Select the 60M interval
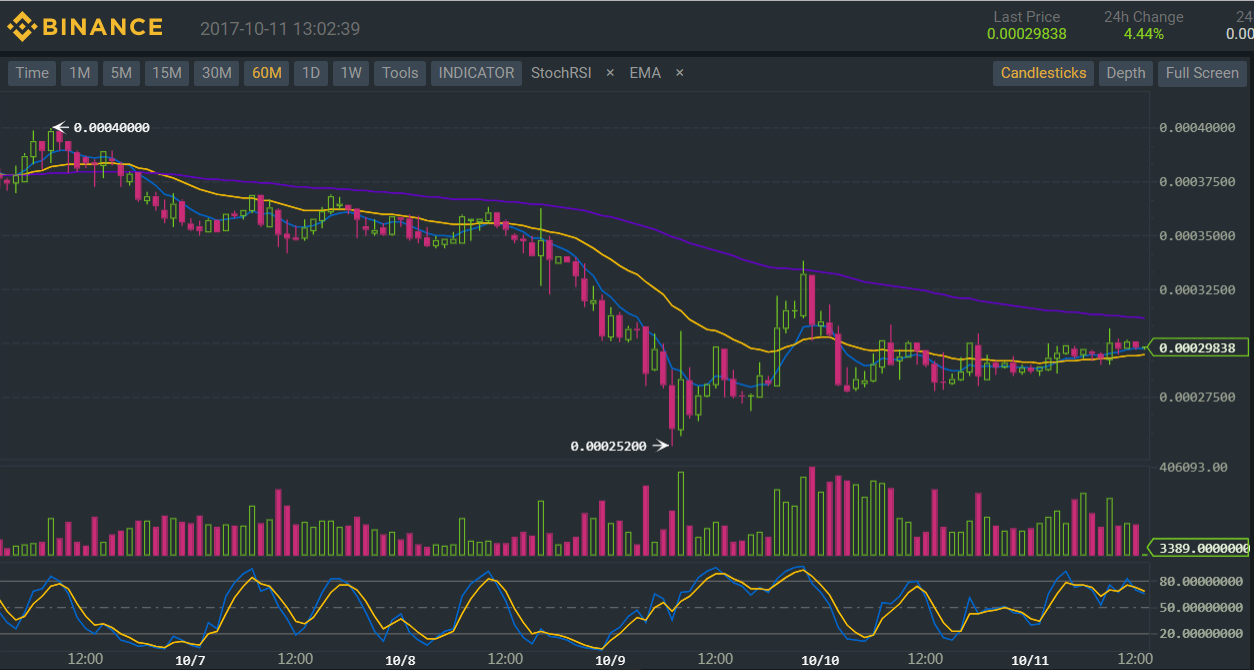The width and height of the screenshot is (1254, 670). tap(267, 73)
